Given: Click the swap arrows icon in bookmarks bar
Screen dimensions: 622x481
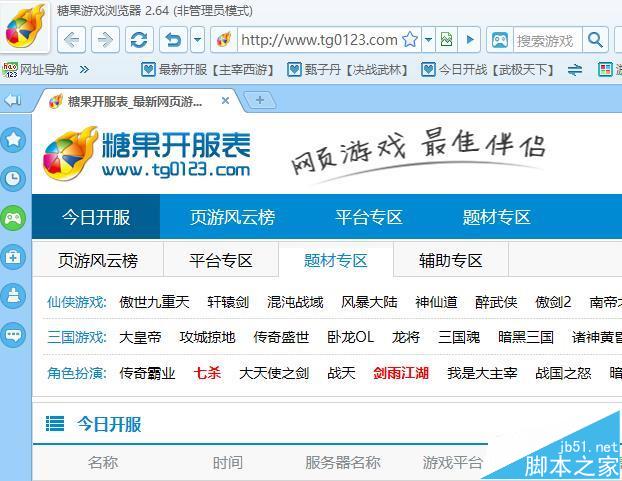Looking at the screenshot, I should (x=575, y=71).
